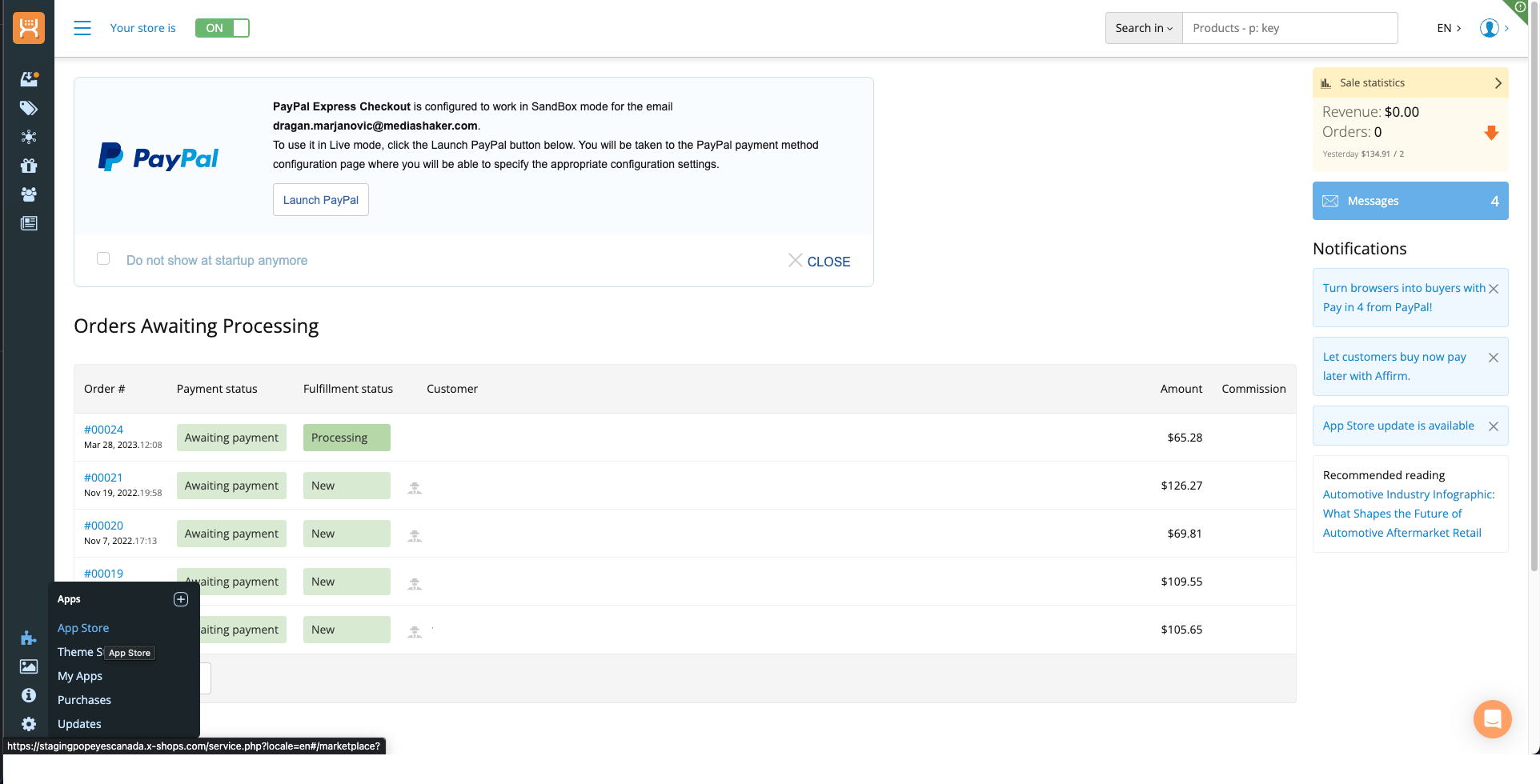Open the Settings gear sidebar icon
Image resolution: width=1540 pixels, height=784 pixels.
point(29,724)
